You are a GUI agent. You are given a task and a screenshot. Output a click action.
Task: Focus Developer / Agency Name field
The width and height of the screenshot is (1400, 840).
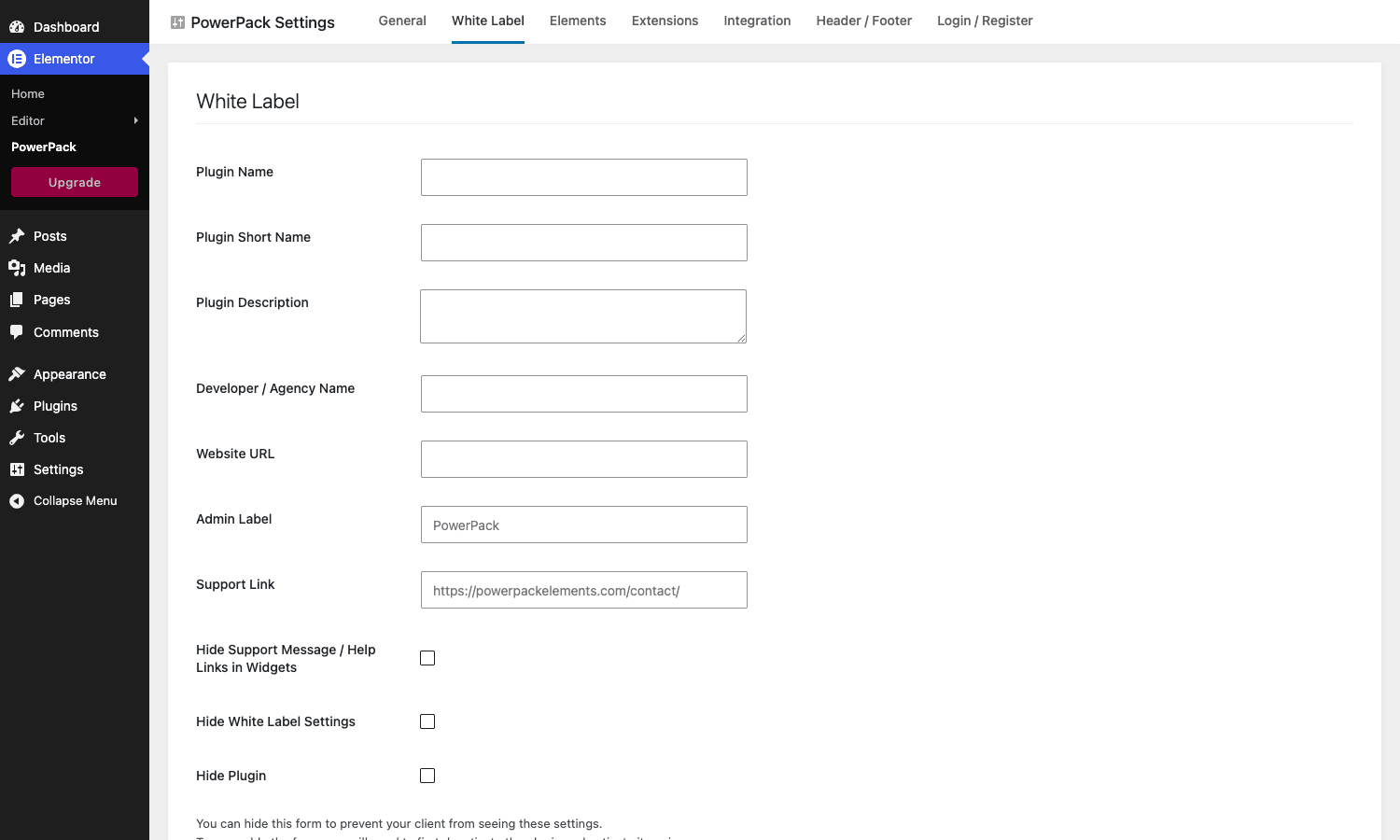(584, 394)
